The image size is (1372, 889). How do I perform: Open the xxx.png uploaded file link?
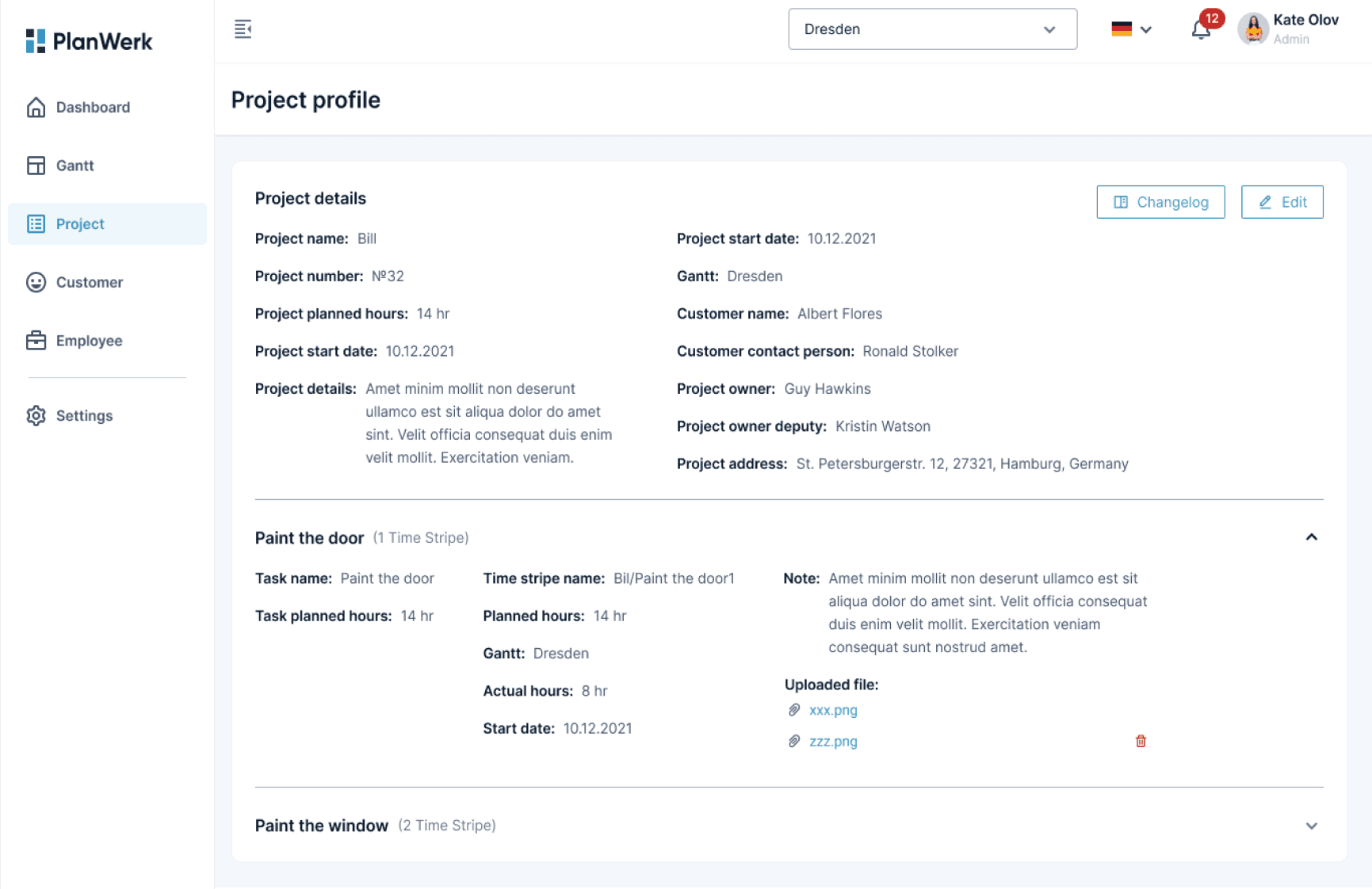click(x=833, y=710)
